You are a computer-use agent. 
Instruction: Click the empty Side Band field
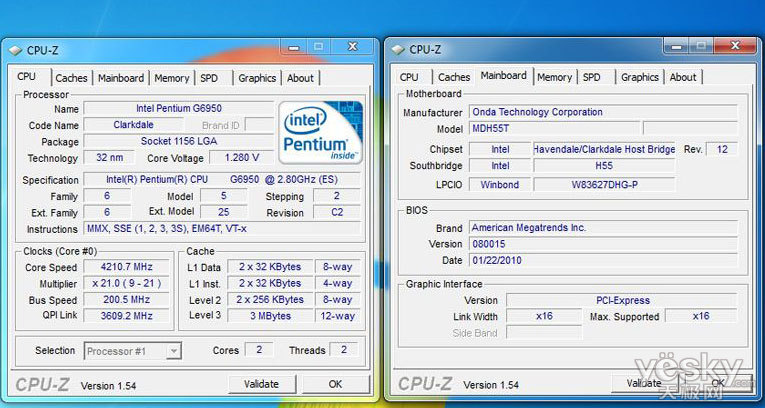click(544, 333)
